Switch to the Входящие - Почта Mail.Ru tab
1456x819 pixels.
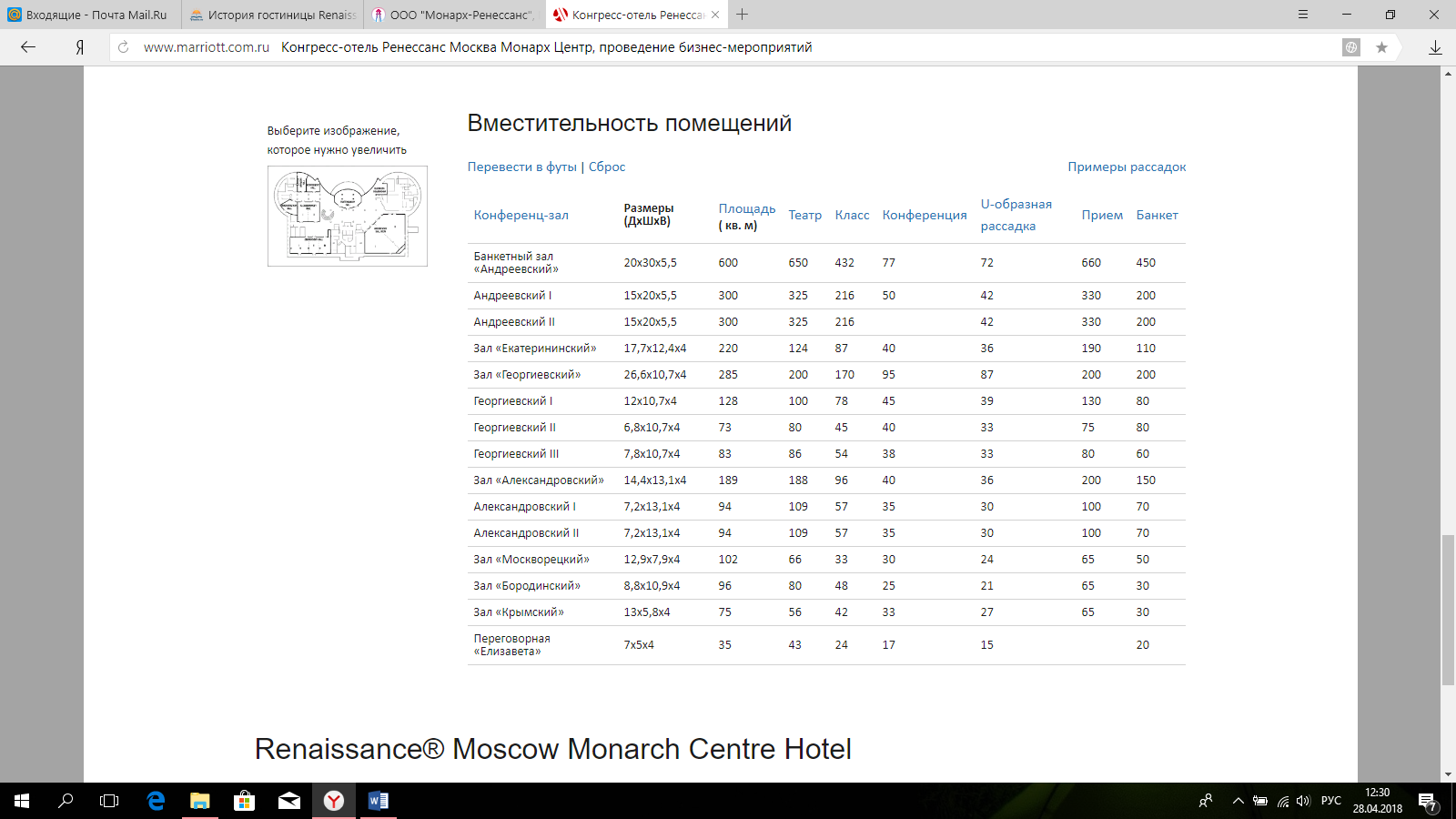click(91, 15)
